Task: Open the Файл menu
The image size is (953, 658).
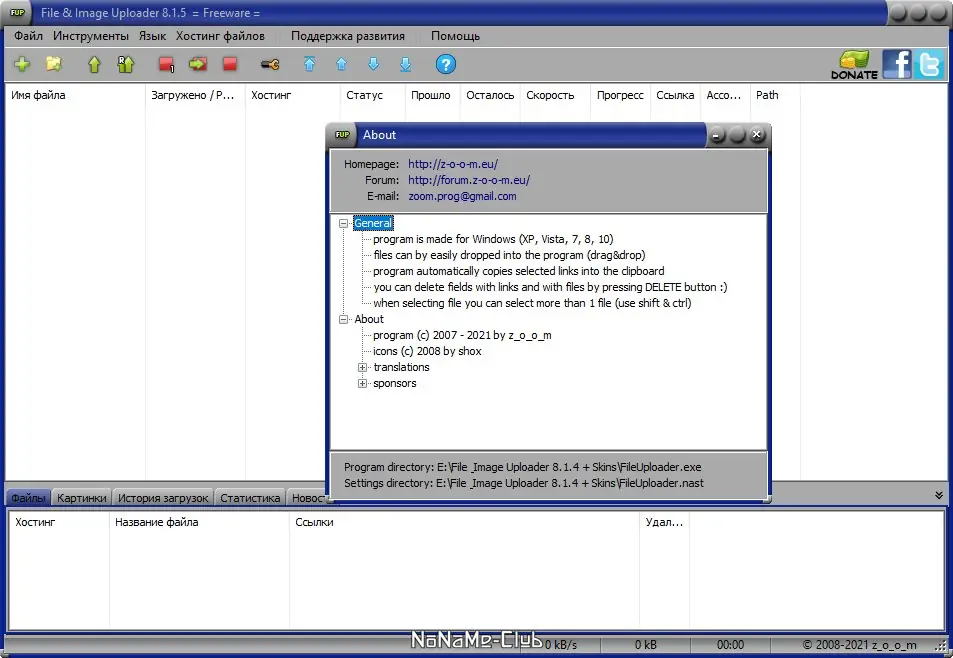Action: 29,36
